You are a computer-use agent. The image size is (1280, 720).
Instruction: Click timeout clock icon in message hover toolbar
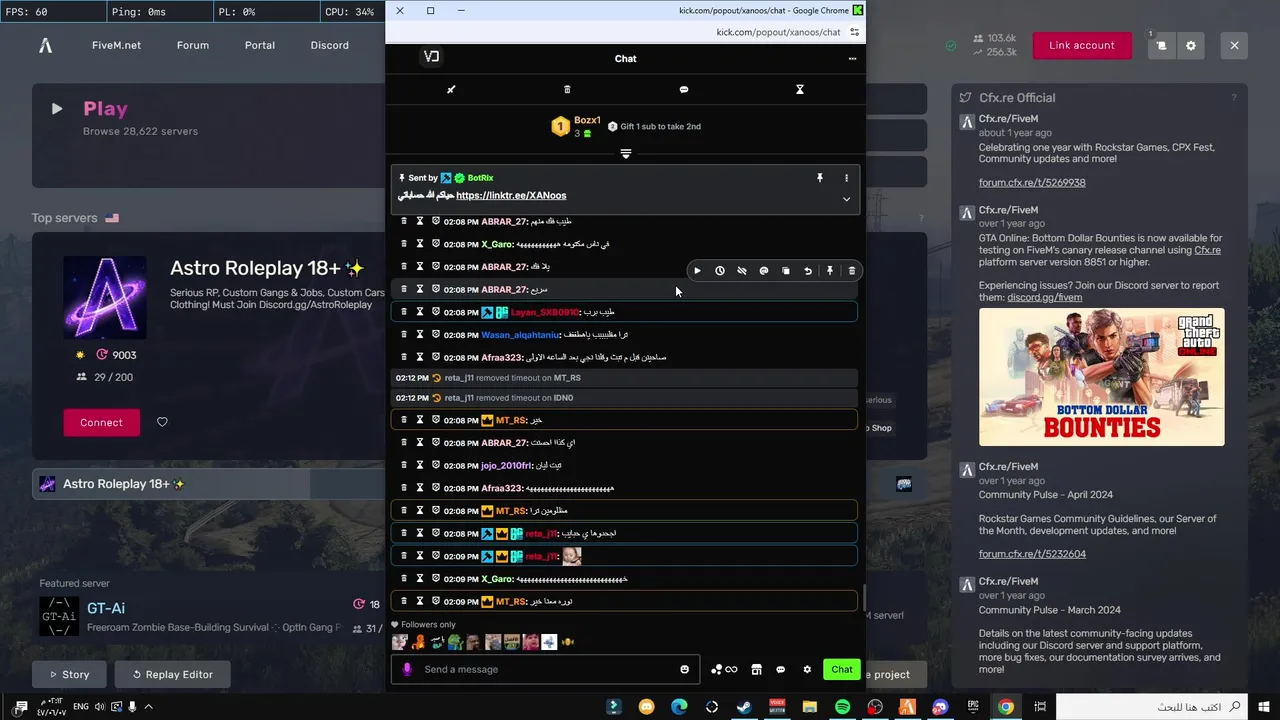coord(719,271)
